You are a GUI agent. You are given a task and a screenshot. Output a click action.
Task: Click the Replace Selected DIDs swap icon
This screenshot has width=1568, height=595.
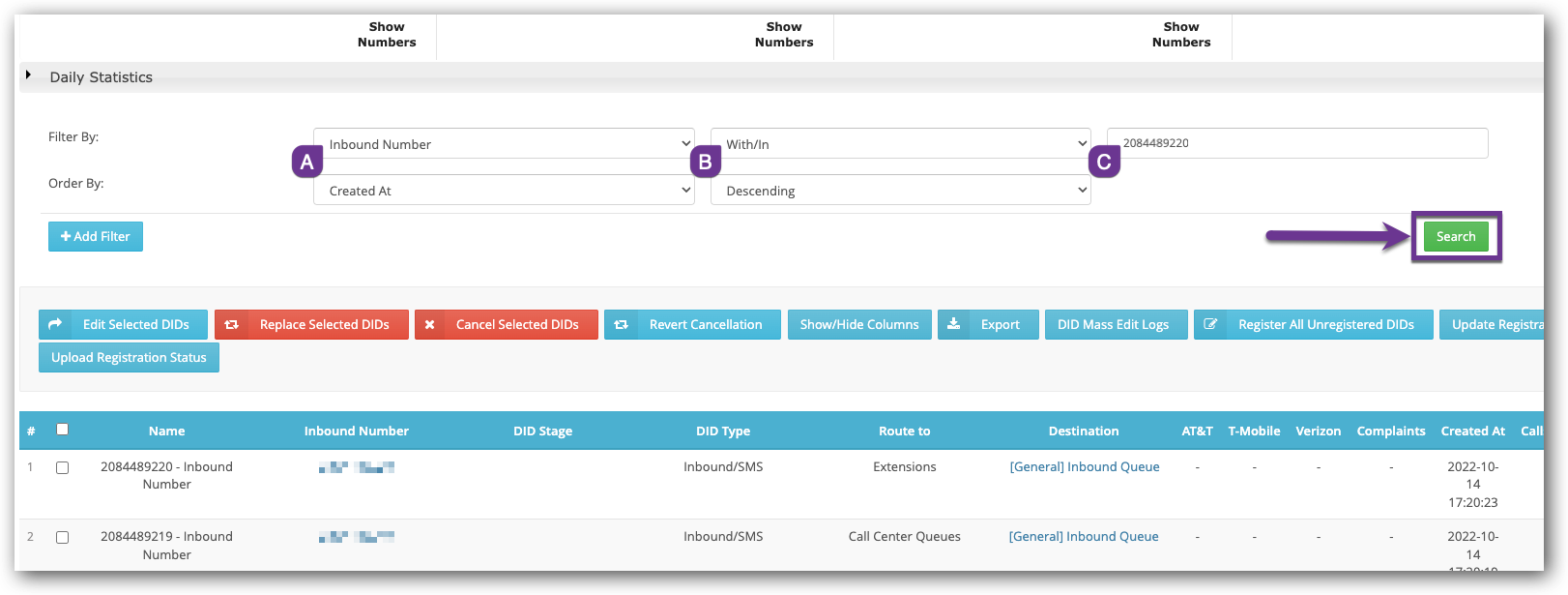232,325
